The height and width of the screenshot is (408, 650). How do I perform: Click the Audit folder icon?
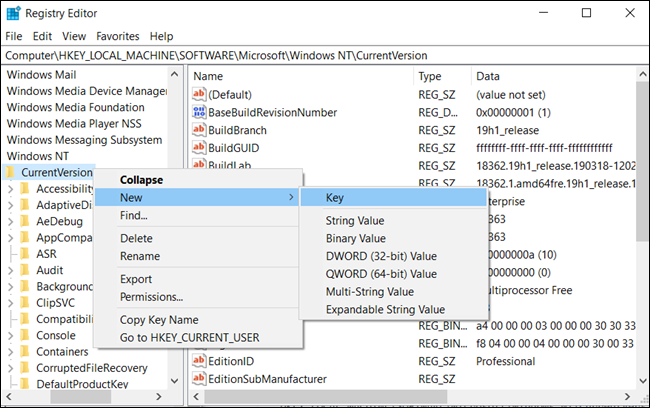click(x=25, y=270)
